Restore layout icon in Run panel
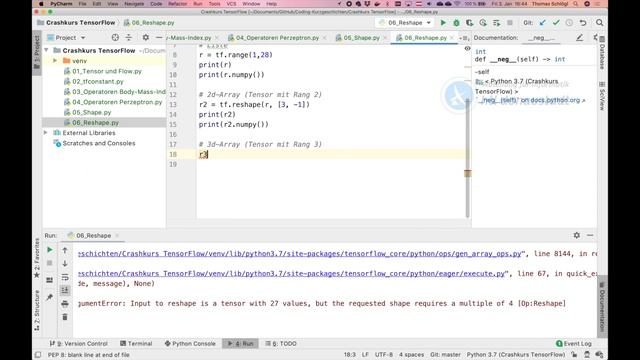640x360 pixels. click(50, 280)
